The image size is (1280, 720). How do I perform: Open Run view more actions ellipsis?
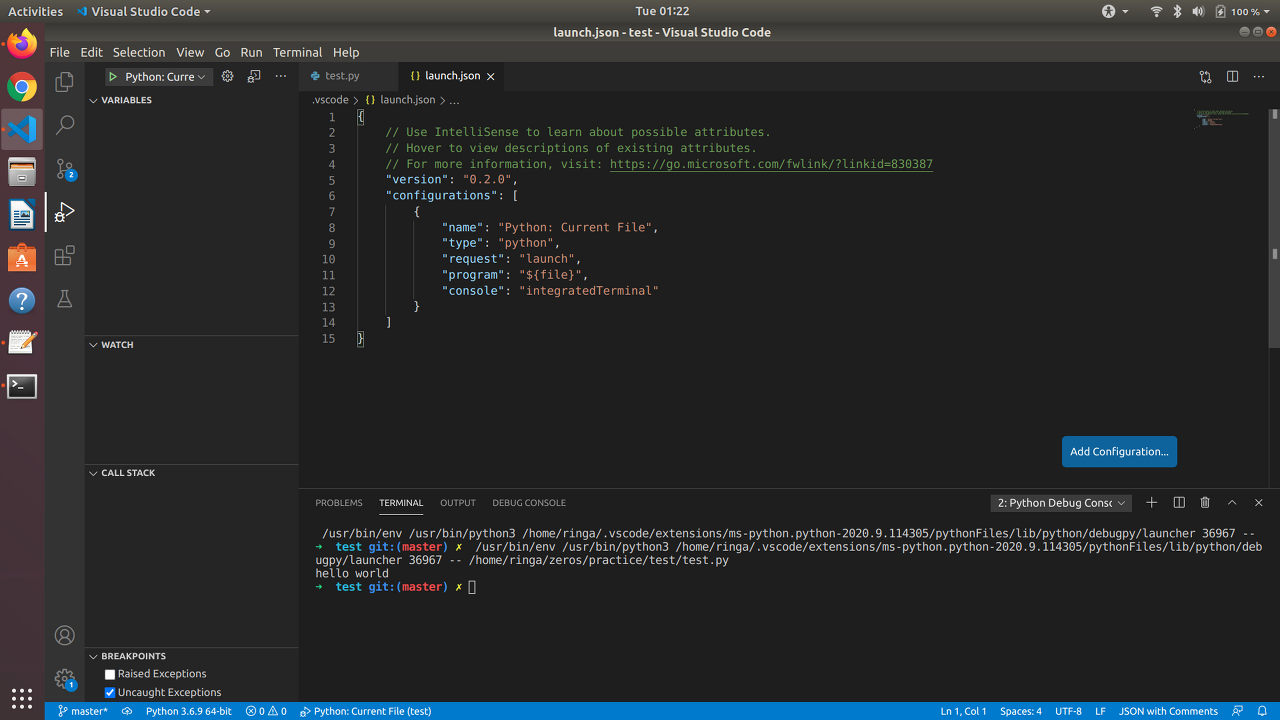(281, 76)
